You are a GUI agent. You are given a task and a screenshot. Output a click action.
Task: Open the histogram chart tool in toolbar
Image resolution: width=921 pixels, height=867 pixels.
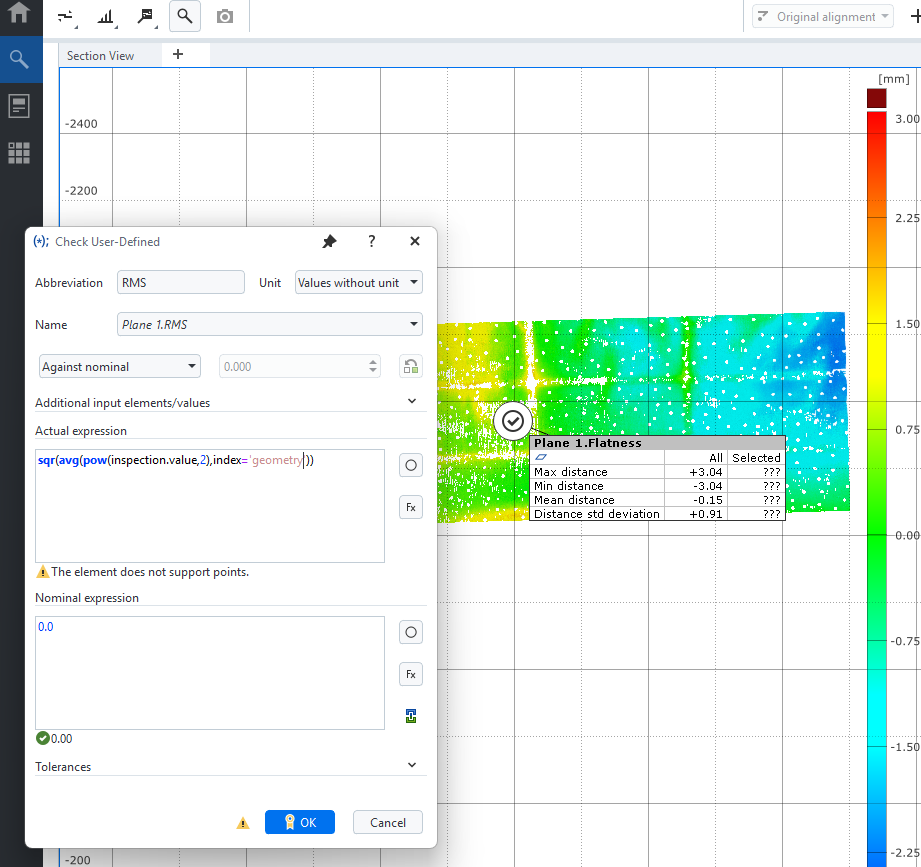tap(106, 17)
